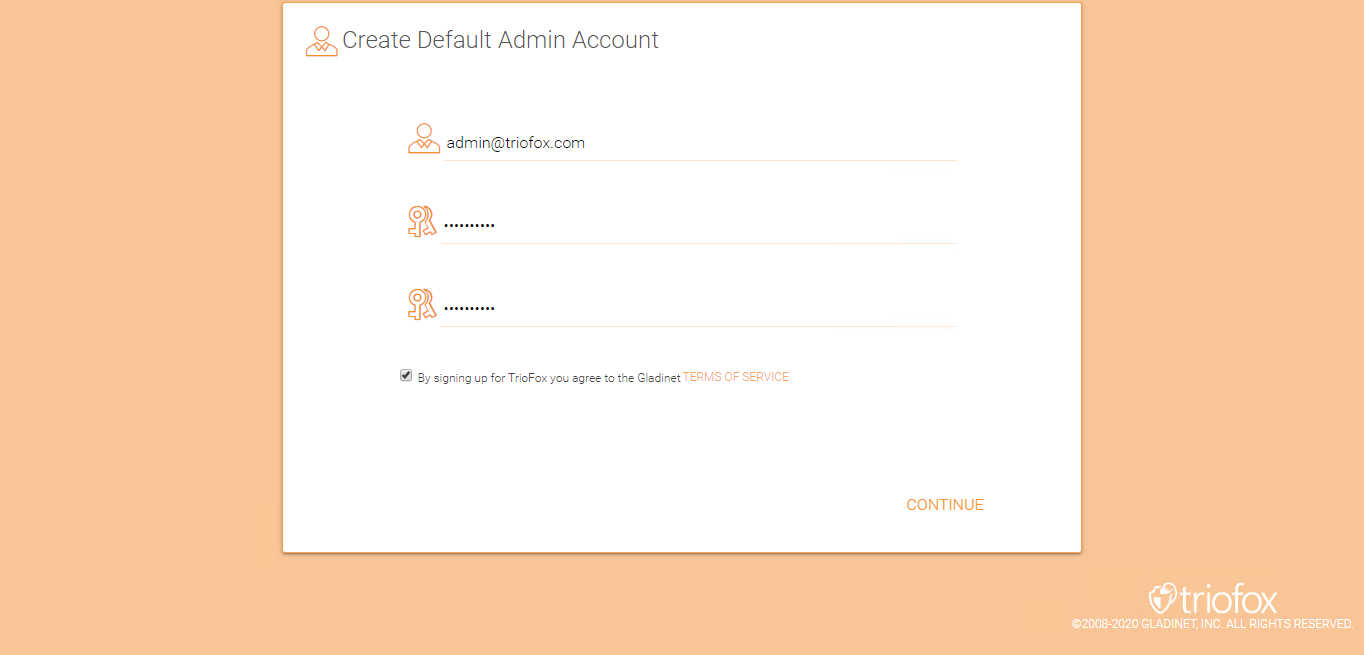Click the user icon beside the email field
Viewport: 1364px width, 655px height.
(x=424, y=138)
